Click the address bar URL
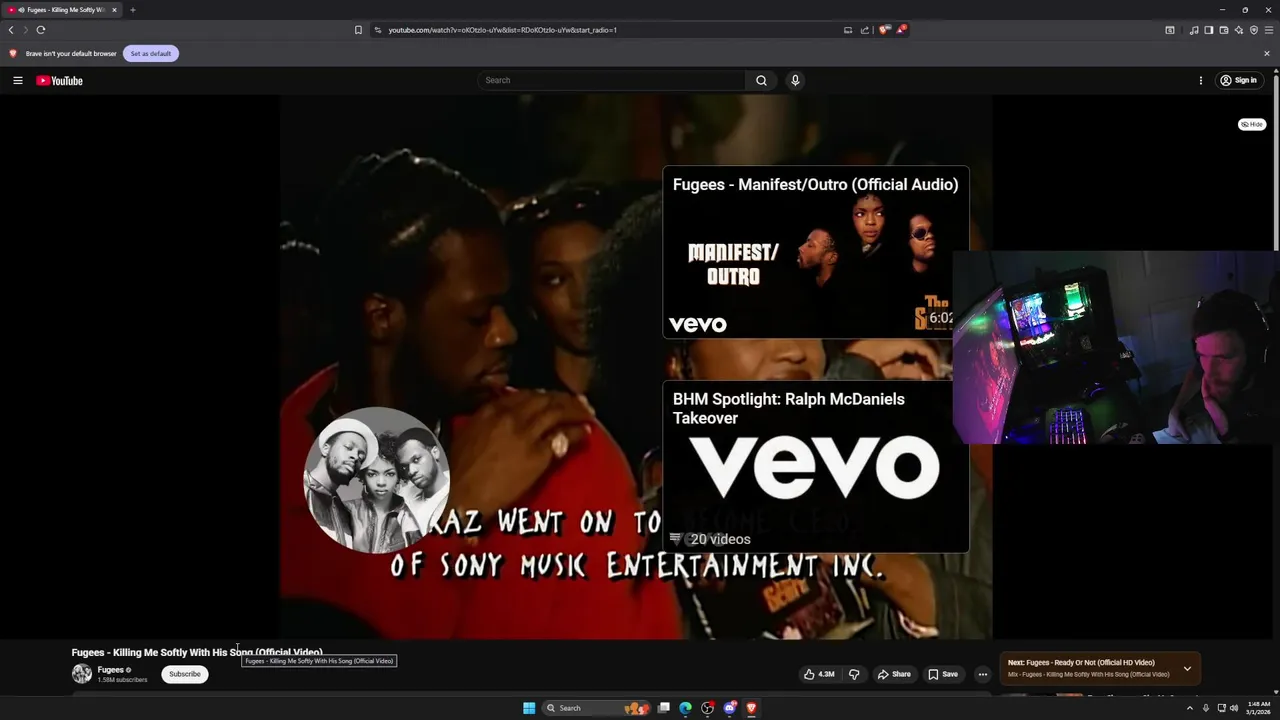 tap(503, 30)
